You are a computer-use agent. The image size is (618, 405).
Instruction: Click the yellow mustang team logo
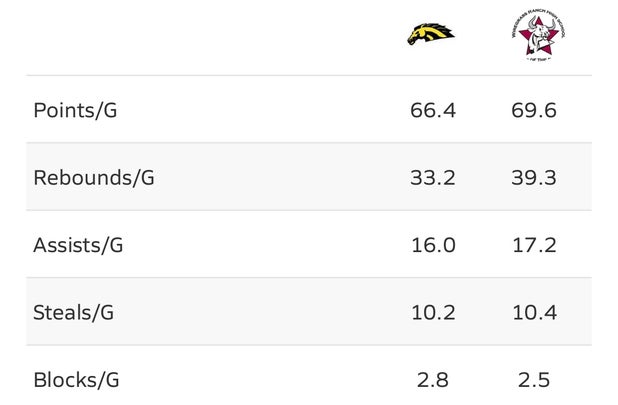click(431, 34)
